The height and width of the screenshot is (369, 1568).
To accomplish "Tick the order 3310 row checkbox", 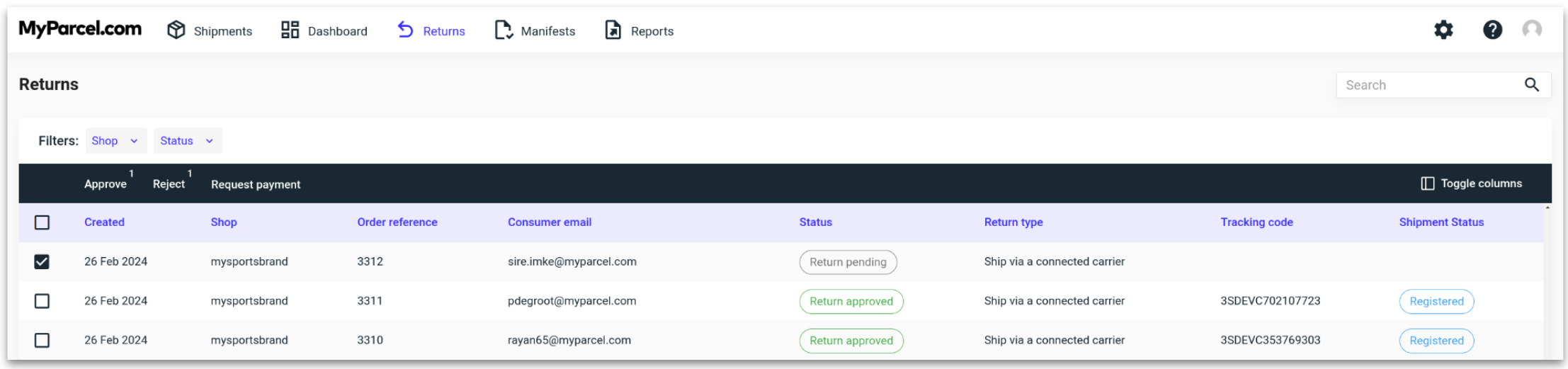I will (42, 341).
